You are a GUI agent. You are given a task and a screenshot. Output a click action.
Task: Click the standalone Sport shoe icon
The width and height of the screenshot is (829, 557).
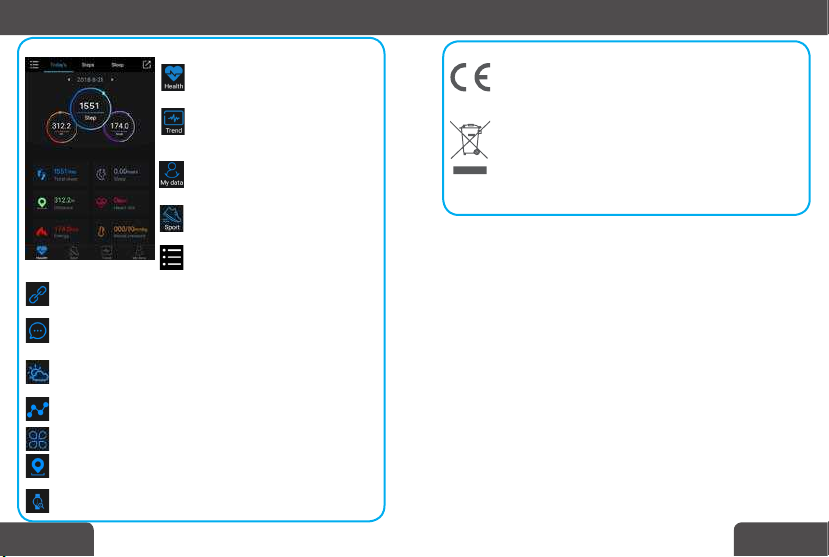pos(172,218)
